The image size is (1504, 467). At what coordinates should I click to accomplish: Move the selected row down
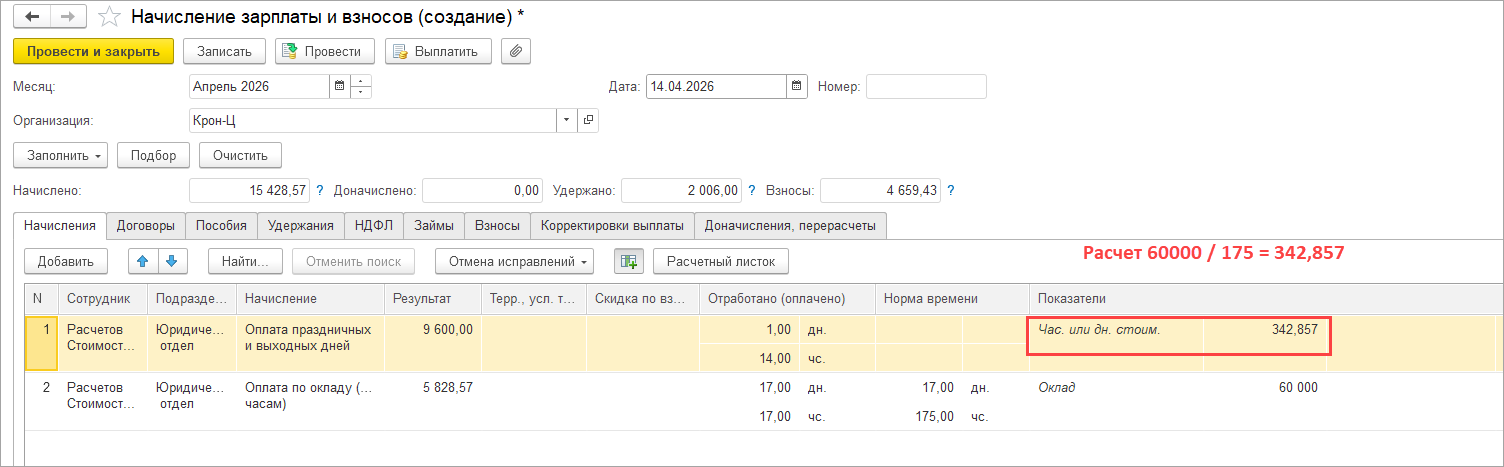(x=171, y=261)
